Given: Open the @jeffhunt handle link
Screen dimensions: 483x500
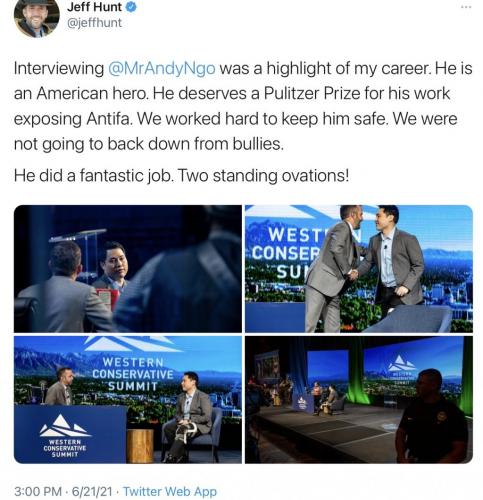Looking at the screenshot, I should pyautogui.click(x=94, y=23).
